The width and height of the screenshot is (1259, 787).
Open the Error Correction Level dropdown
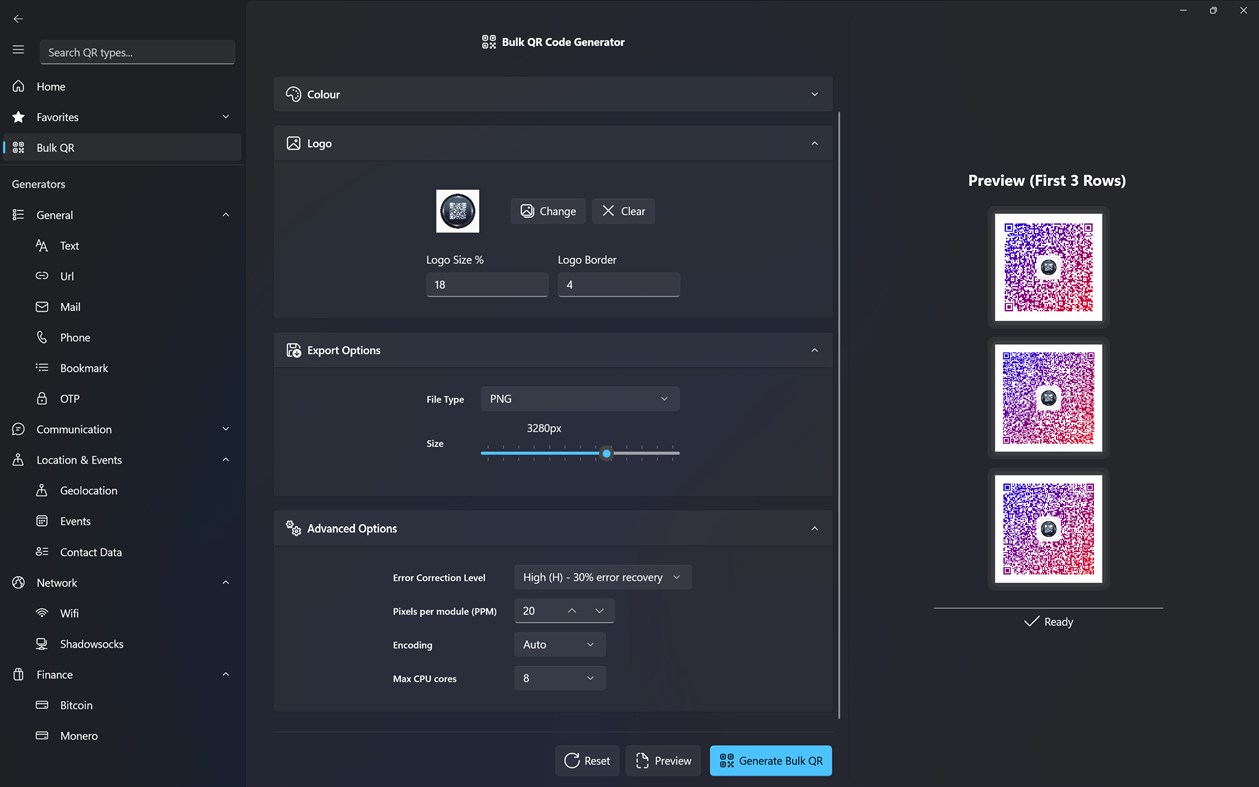pos(602,577)
